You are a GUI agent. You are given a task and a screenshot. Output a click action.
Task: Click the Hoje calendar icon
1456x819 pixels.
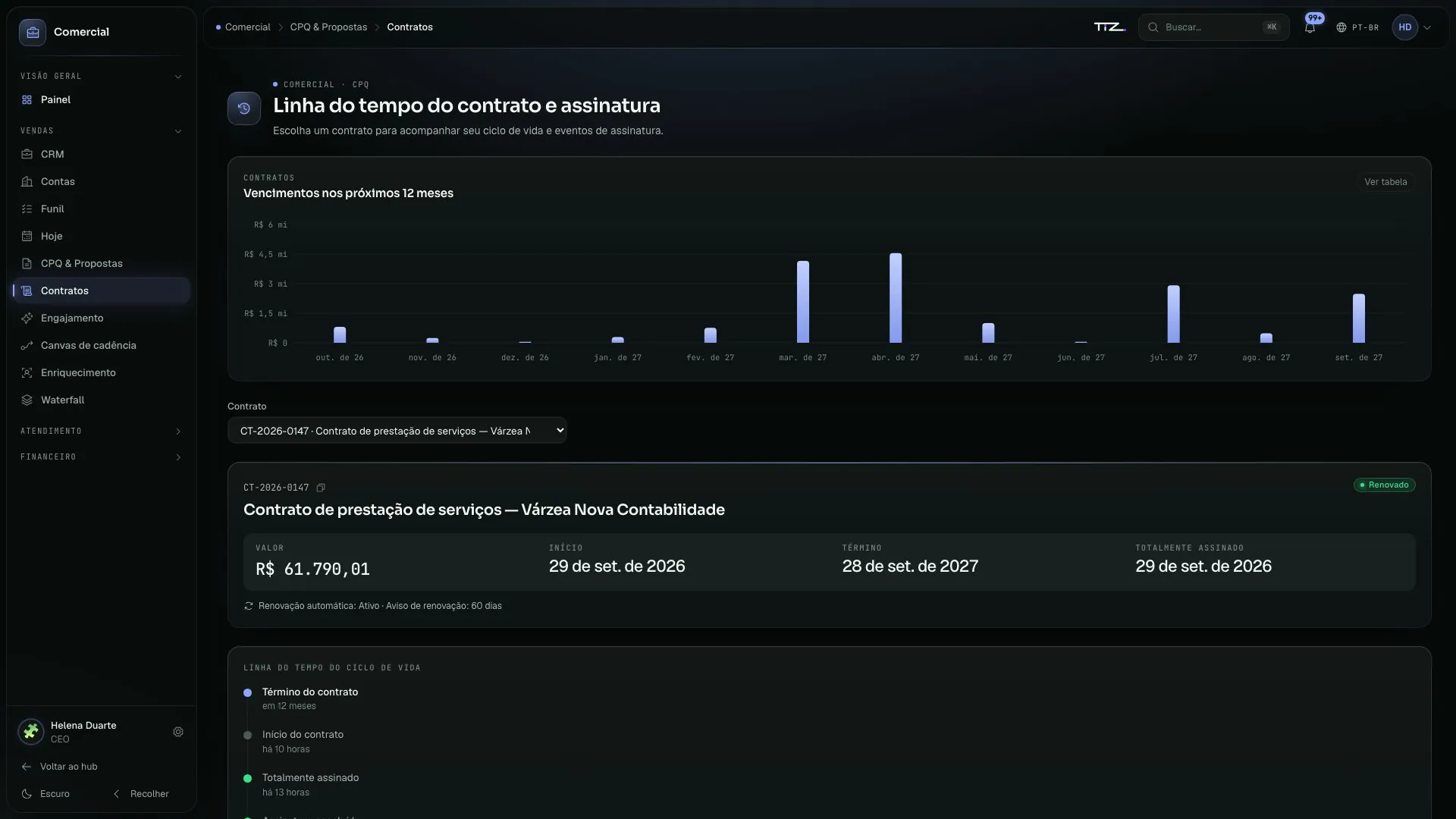tap(27, 237)
